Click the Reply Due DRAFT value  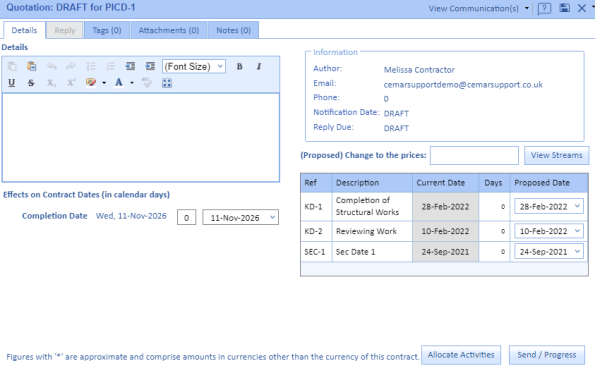(x=396, y=128)
